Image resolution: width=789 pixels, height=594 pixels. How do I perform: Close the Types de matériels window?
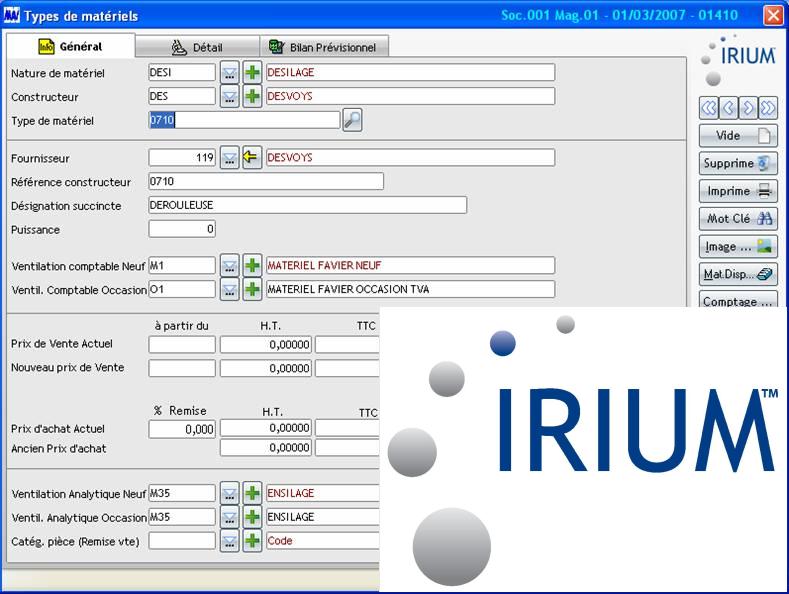coord(773,15)
